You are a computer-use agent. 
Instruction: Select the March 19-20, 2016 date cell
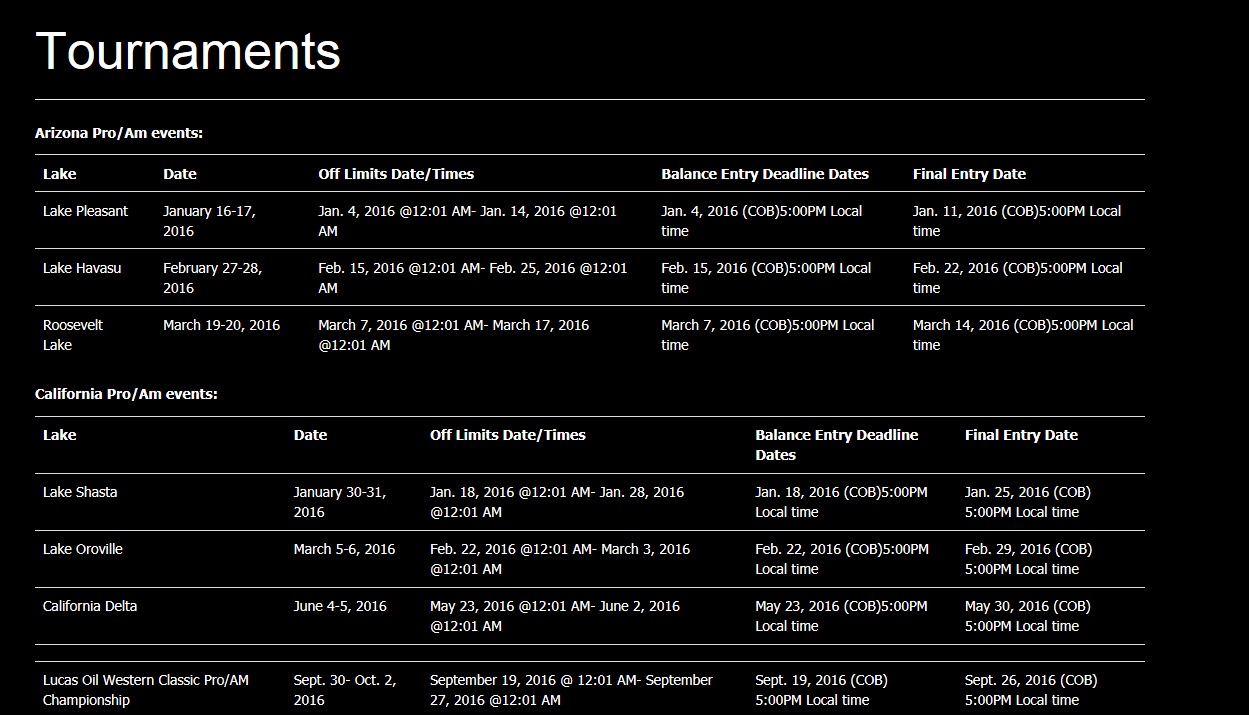(222, 325)
